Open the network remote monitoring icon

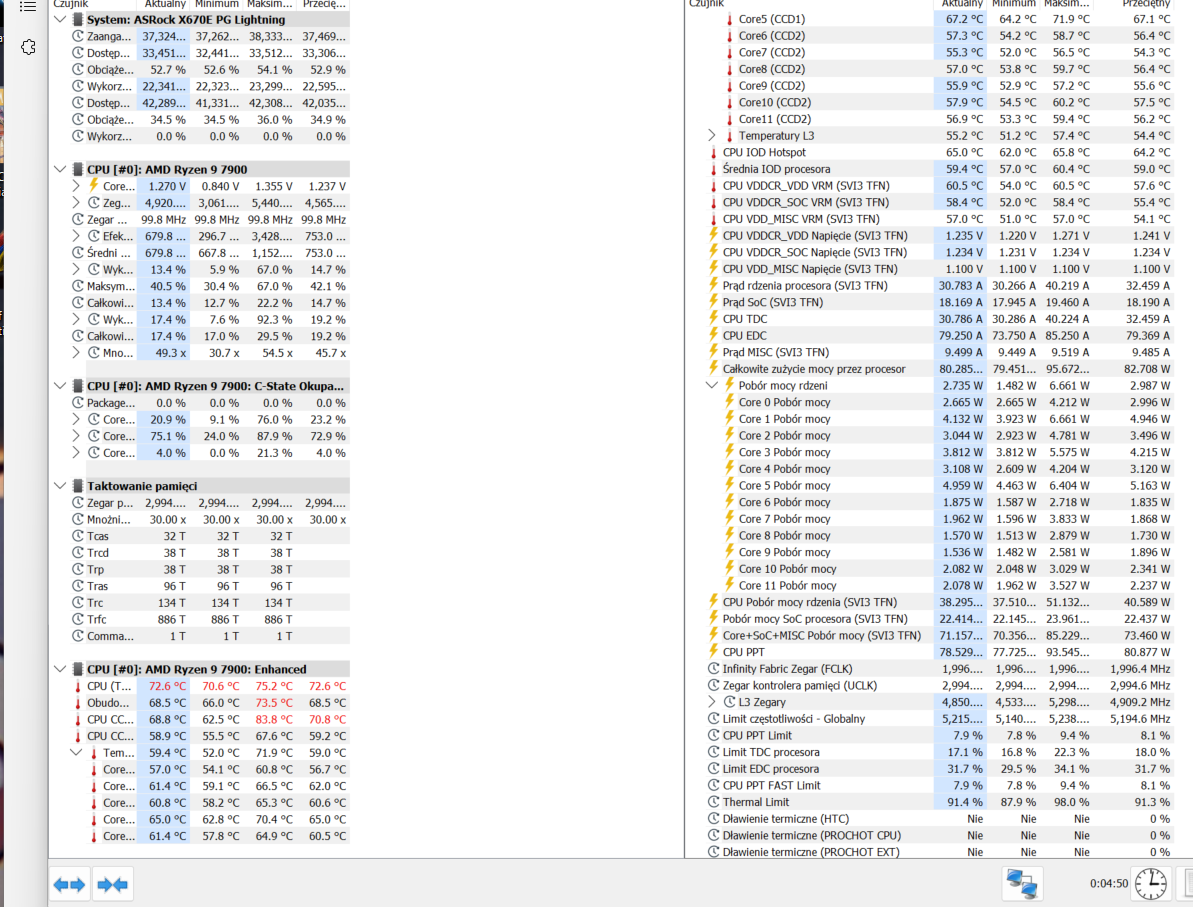(1021, 883)
